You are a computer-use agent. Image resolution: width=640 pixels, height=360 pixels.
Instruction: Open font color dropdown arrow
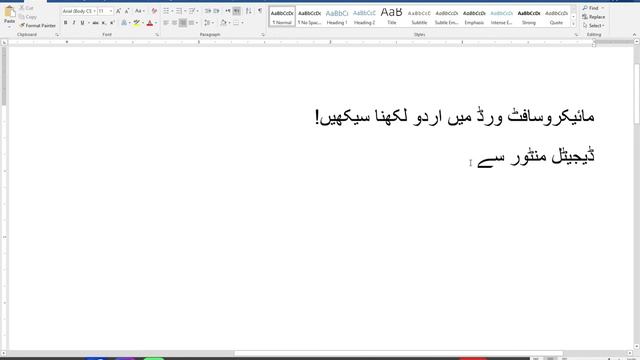156,23
